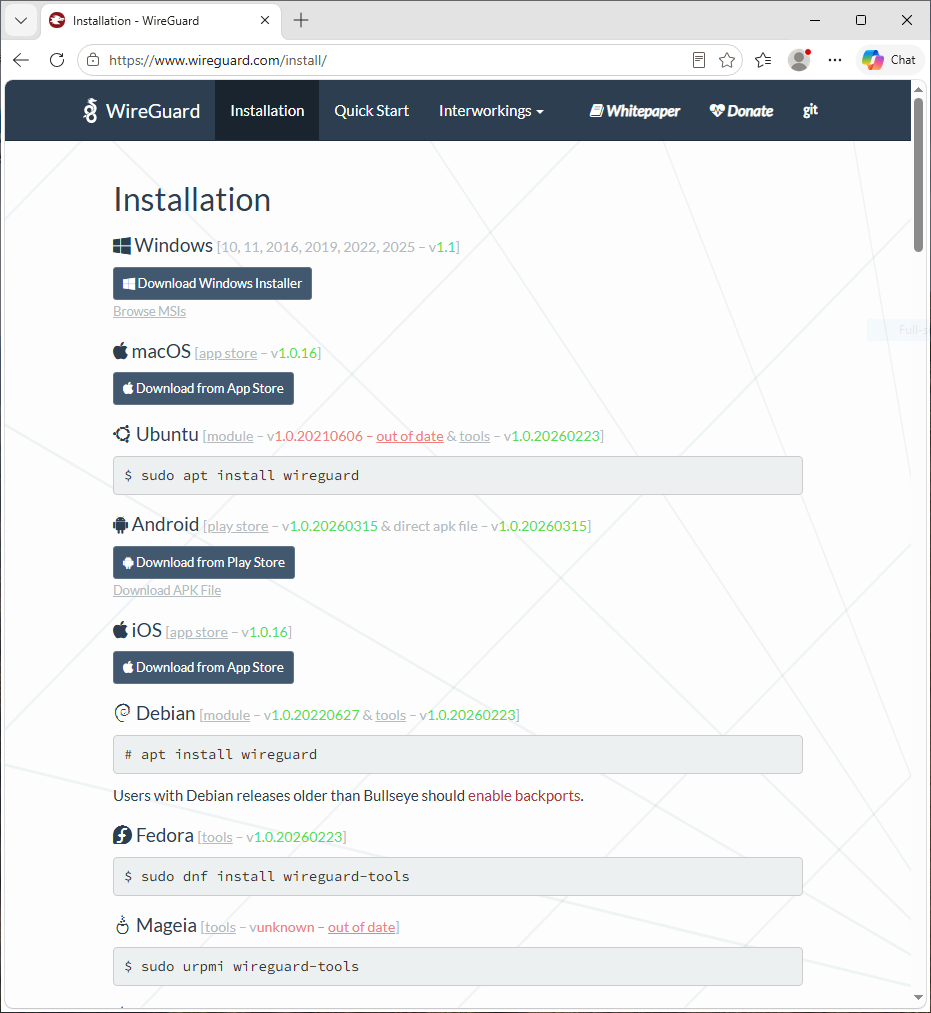This screenshot has width=931, height=1013.
Task: Click macOS Download from App Store button
Action: pyautogui.click(x=204, y=388)
